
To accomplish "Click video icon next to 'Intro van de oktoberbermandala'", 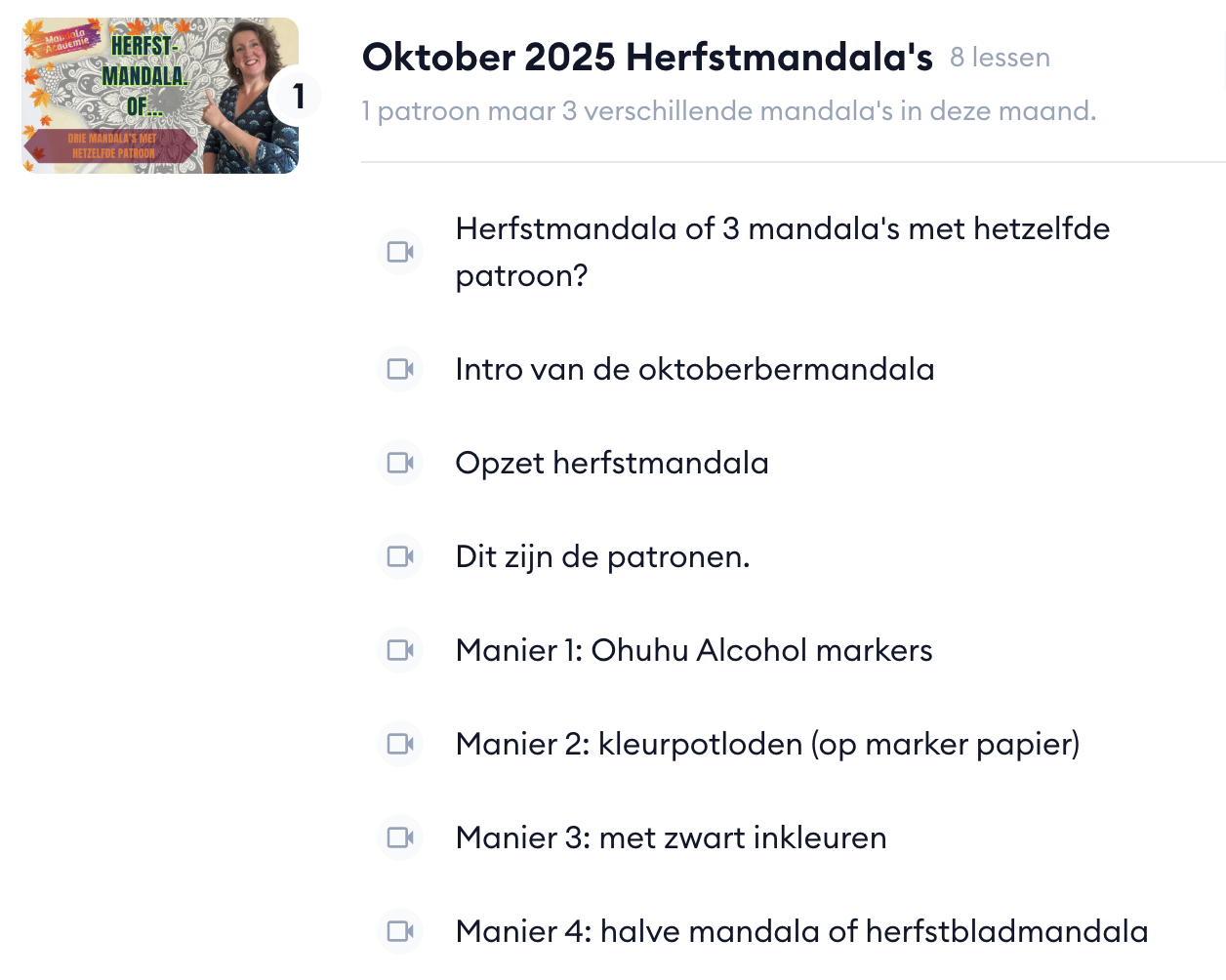I will tap(400, 369).
